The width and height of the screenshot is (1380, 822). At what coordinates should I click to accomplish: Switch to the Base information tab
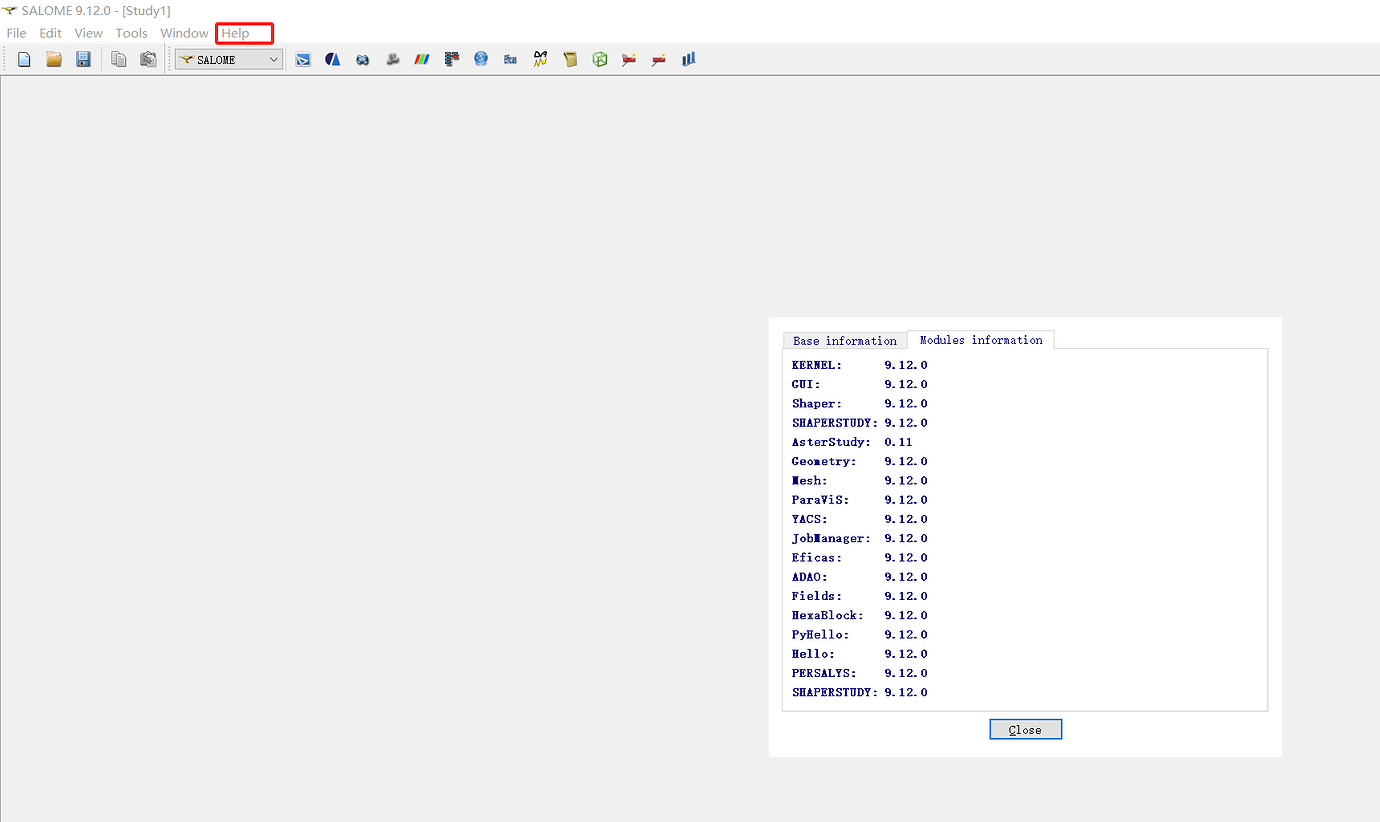(x=845, y=340)
